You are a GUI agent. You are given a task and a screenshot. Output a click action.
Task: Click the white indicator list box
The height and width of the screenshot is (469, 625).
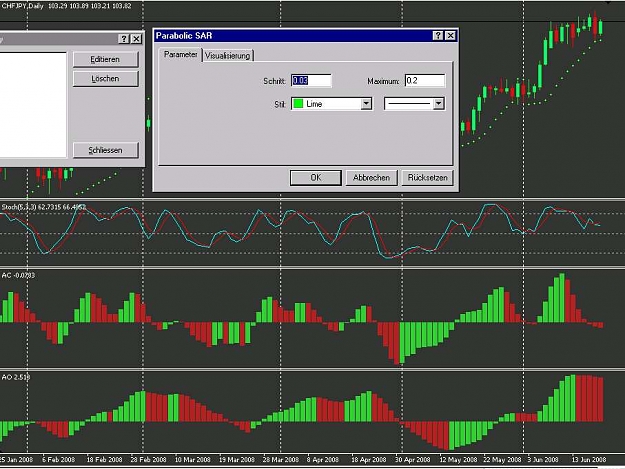[33, 104]
